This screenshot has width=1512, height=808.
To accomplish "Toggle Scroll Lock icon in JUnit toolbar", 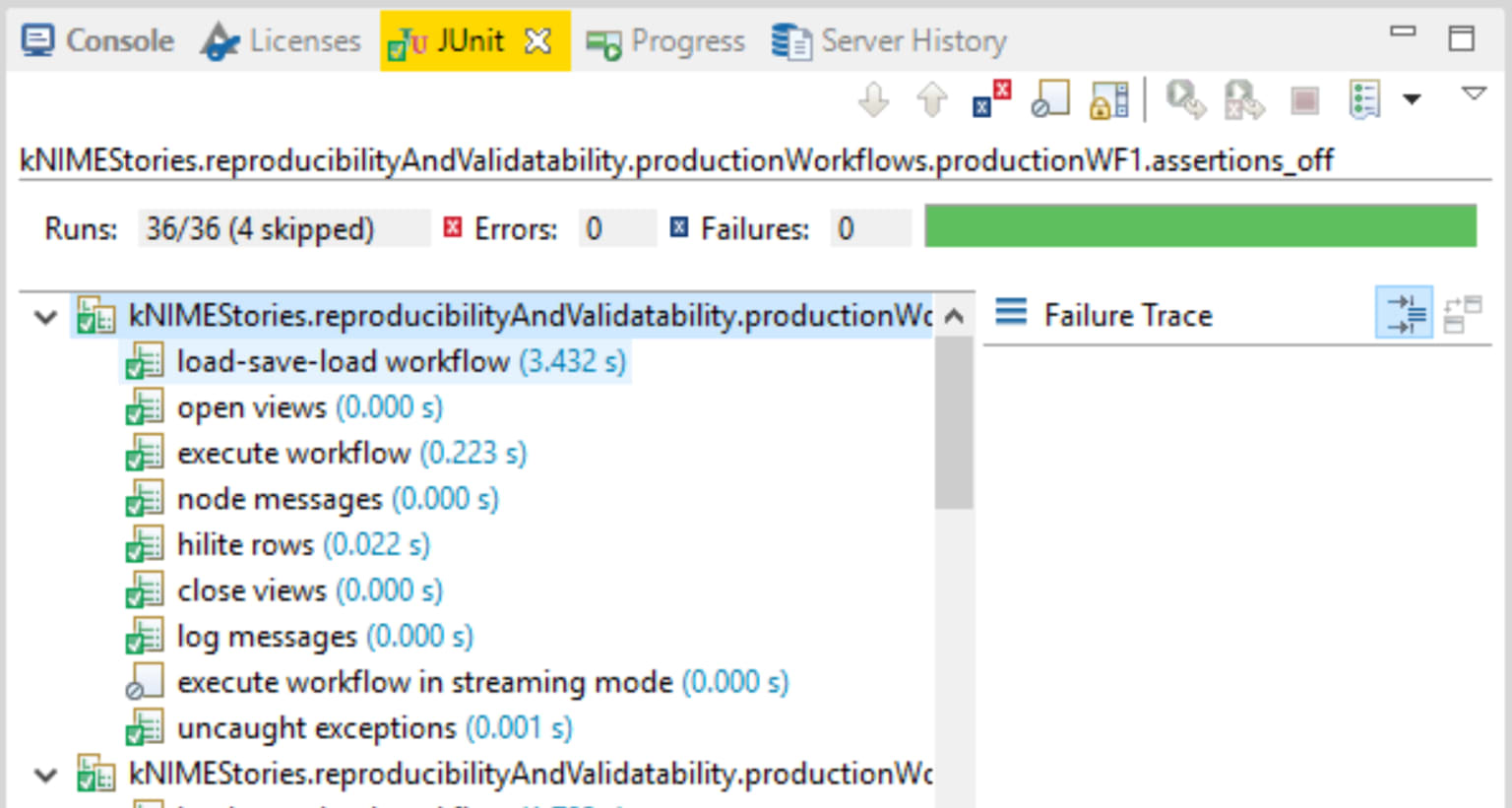I will click(x=1109, y=99).
